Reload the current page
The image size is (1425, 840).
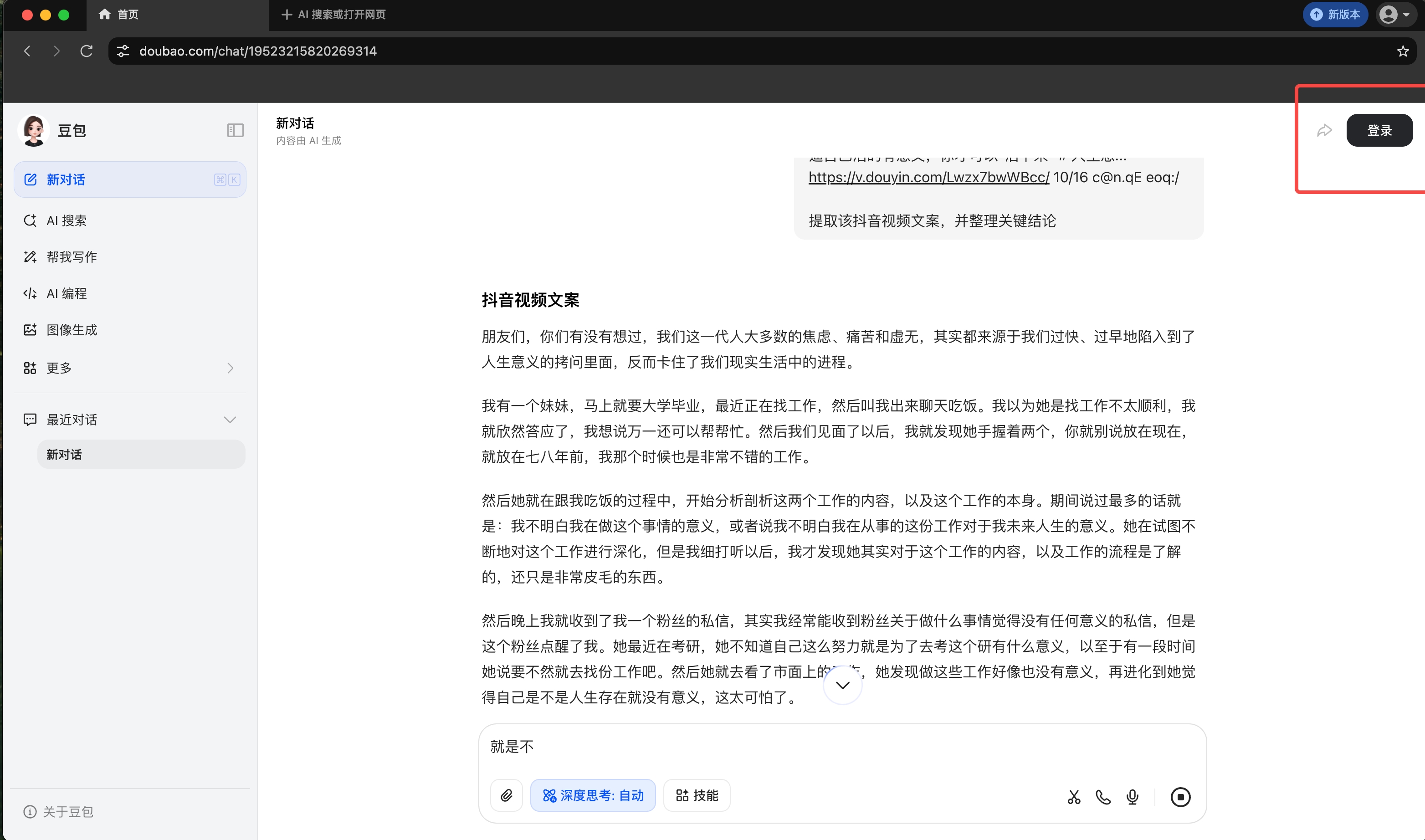pos(86,51)
